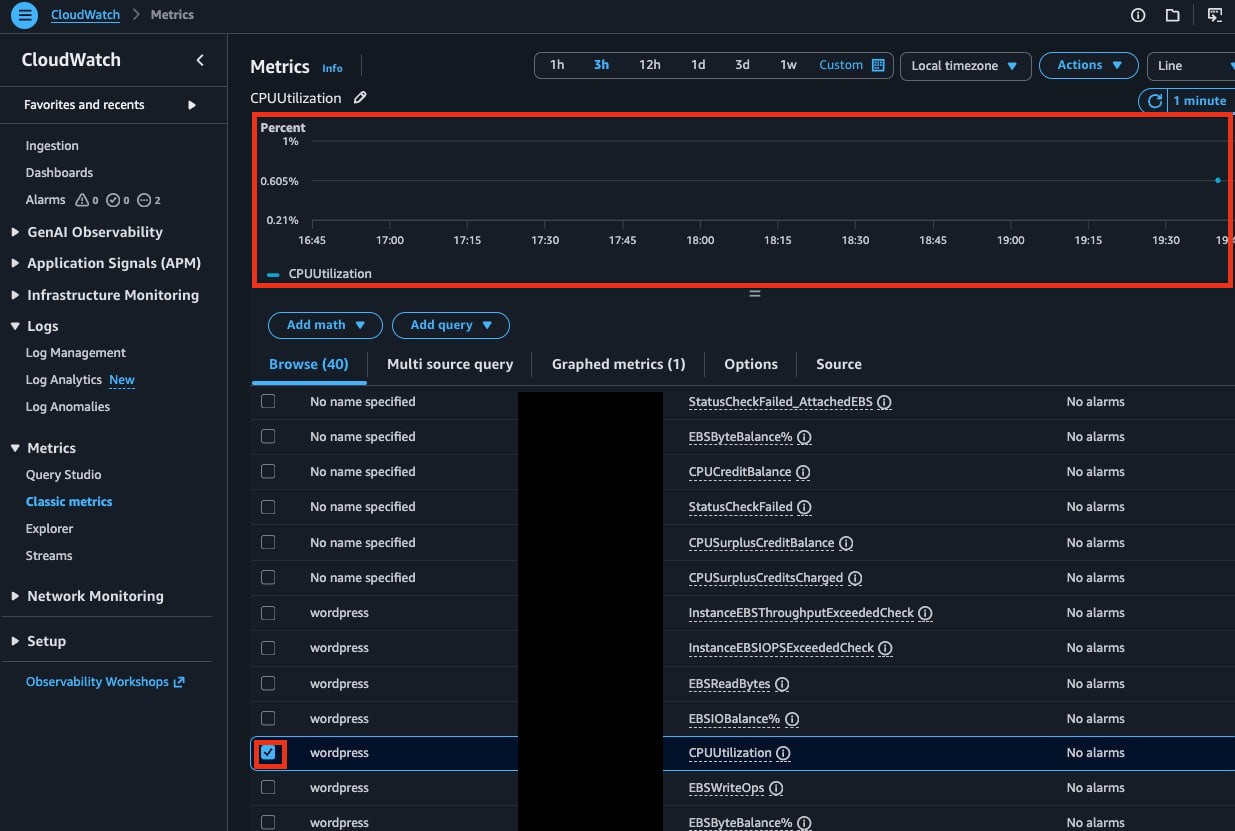Open the CloudWatch breadcrumb link
The image size is (1235, 831).
[x=86, y=15]
